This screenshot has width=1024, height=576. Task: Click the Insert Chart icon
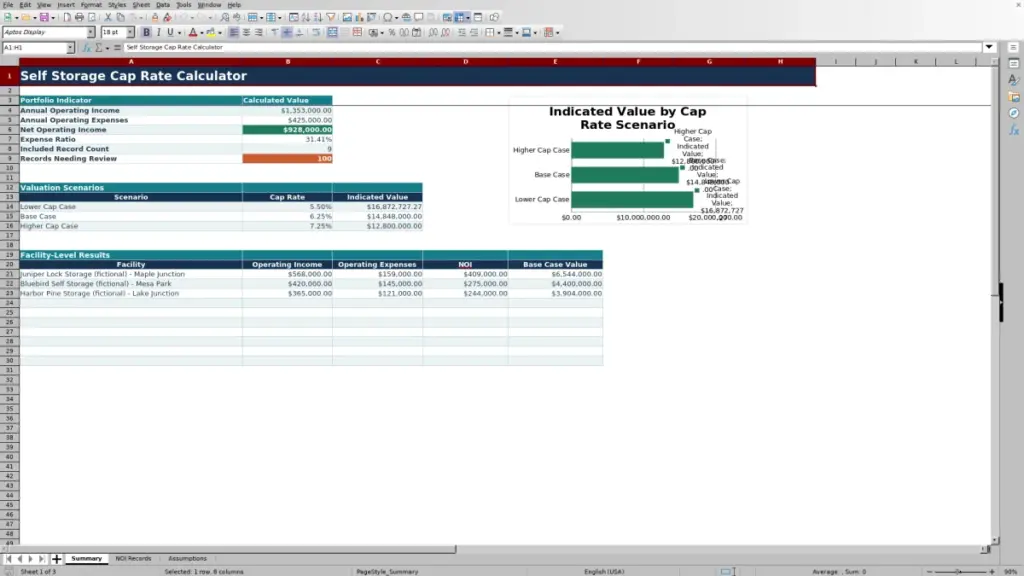[x=359, y=18]
